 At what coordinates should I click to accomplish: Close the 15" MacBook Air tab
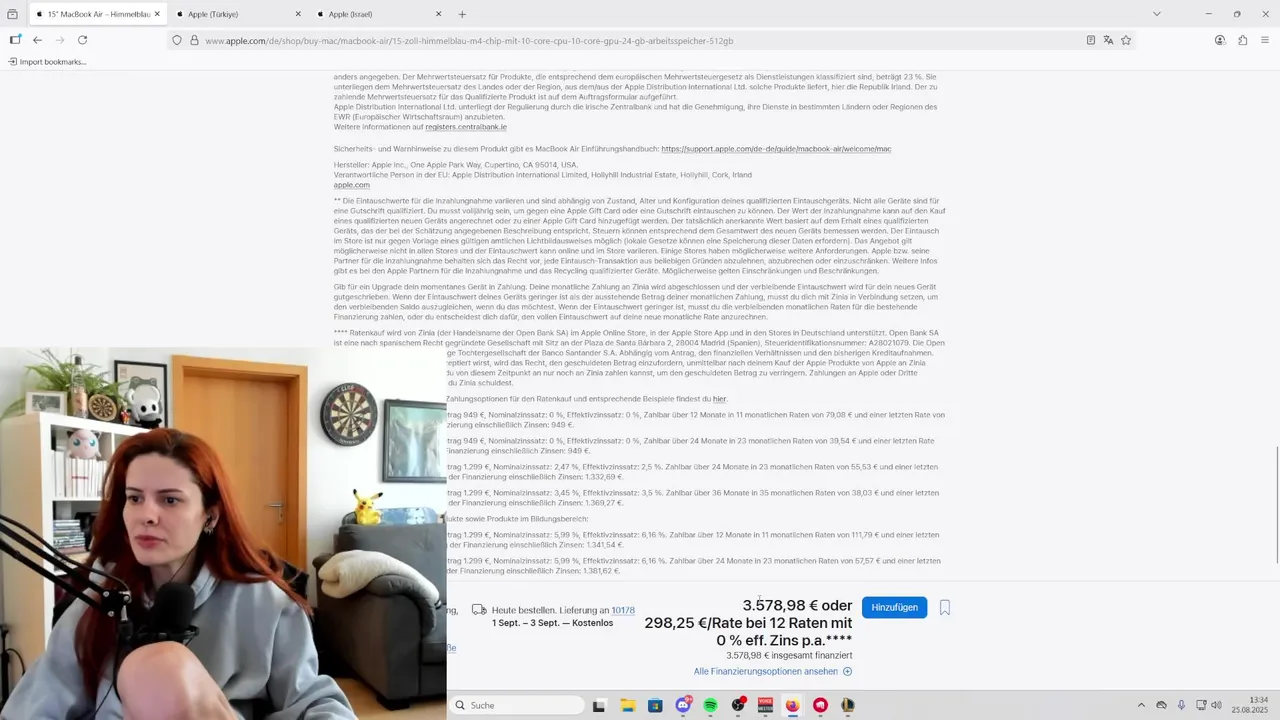(x=157, y=14)
